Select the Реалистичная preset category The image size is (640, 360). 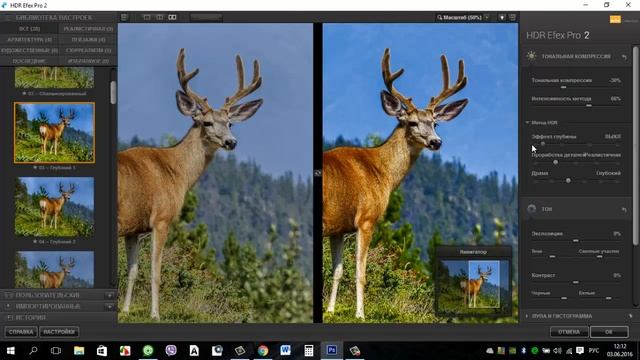coord(88,29)
